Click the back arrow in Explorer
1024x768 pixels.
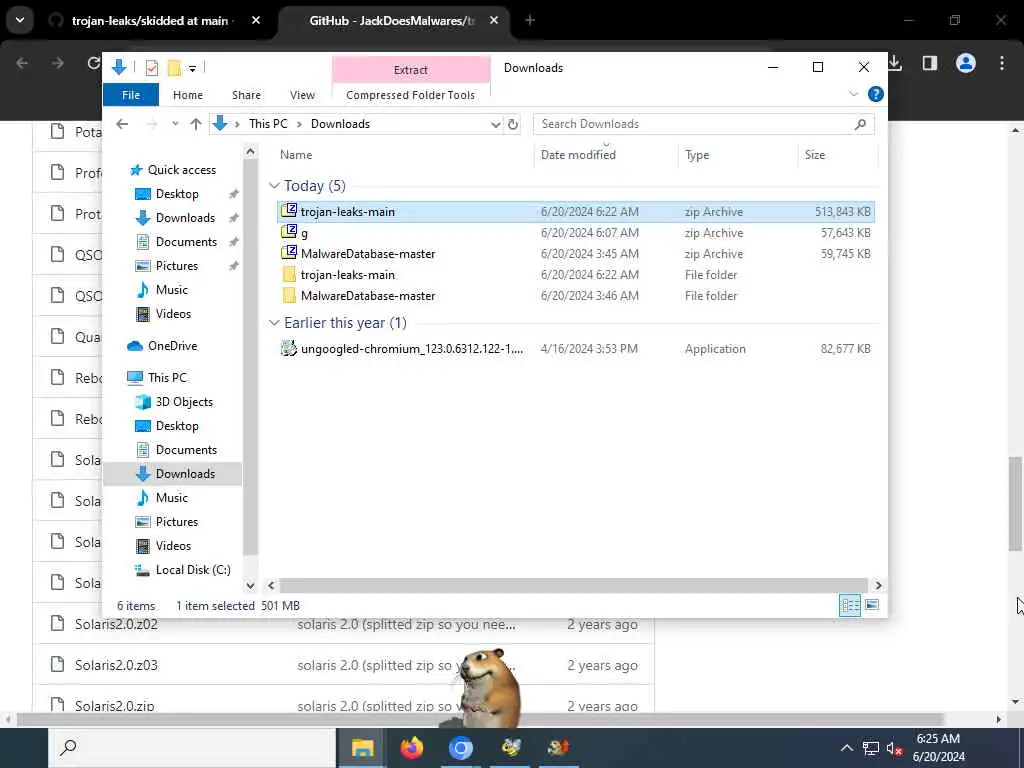[122, 123]
